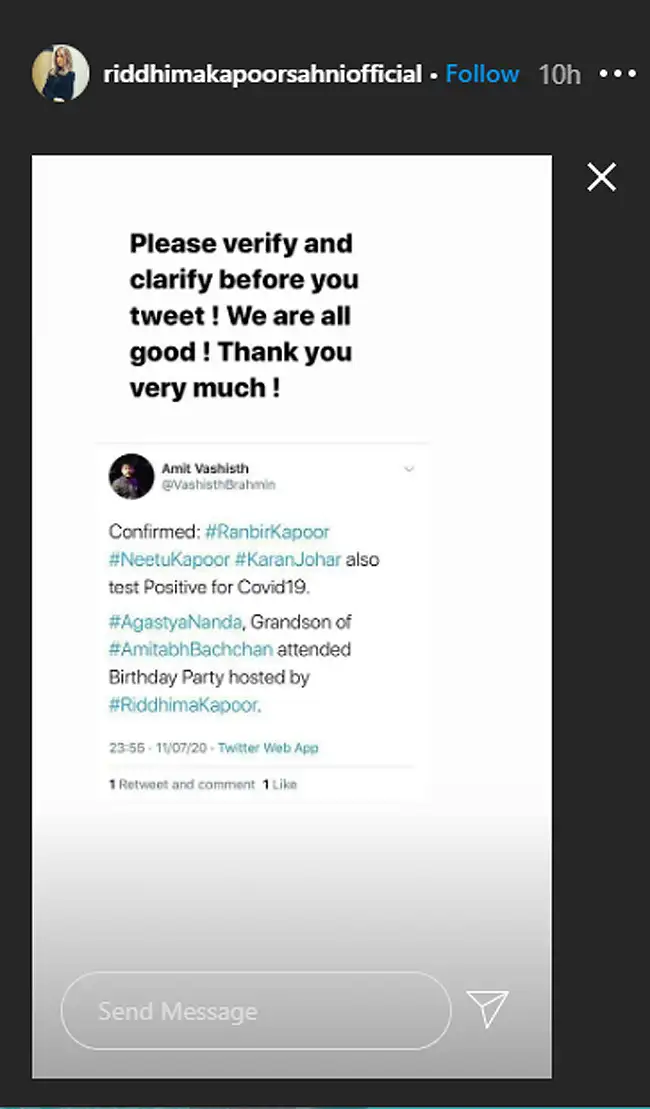The height and width of the screenshot is (1109, 650).
Task: Click the paper plane send icon
Action: point(488,1010)
